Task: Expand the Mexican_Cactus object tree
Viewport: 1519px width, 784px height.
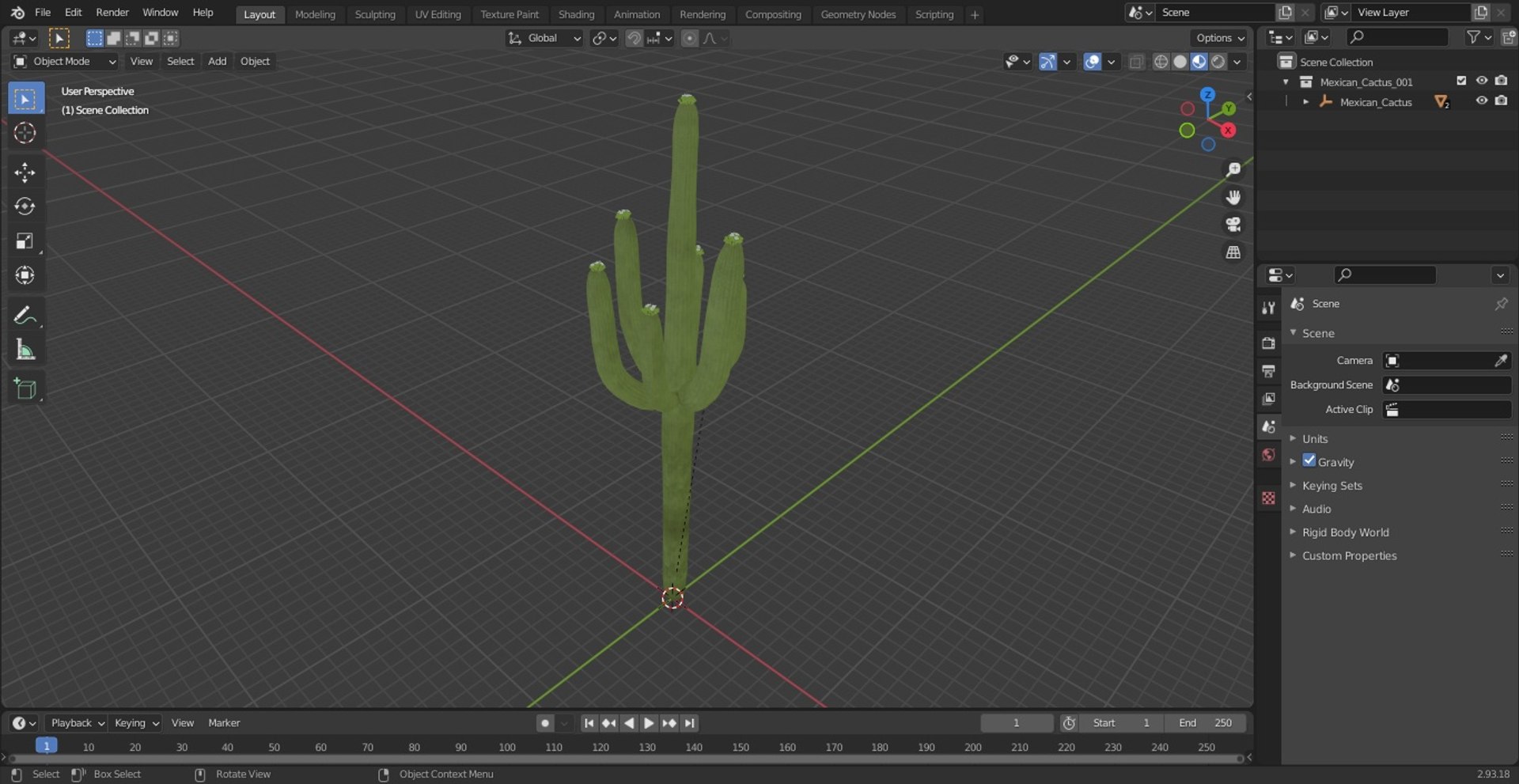Action: (x=1305, y=101)
